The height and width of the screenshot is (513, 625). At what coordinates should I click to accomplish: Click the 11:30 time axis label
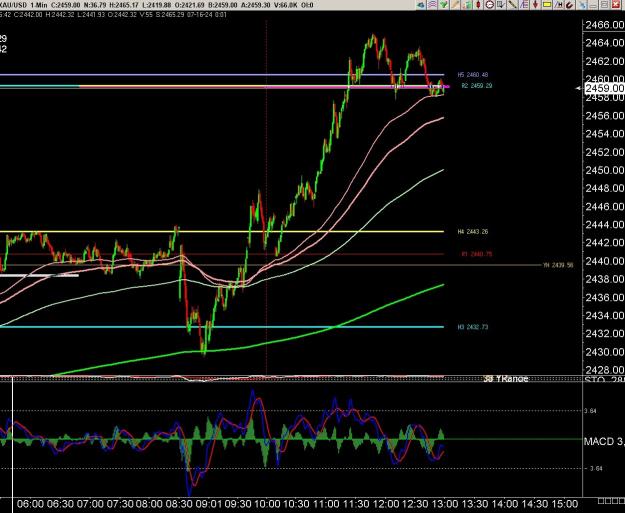pos(358,504)
